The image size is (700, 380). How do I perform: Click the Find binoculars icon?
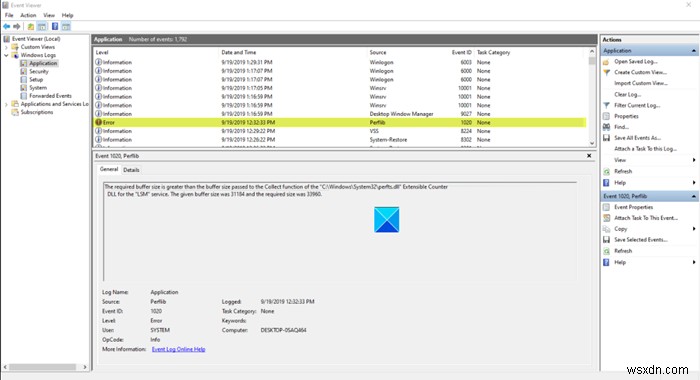point(606,127)
